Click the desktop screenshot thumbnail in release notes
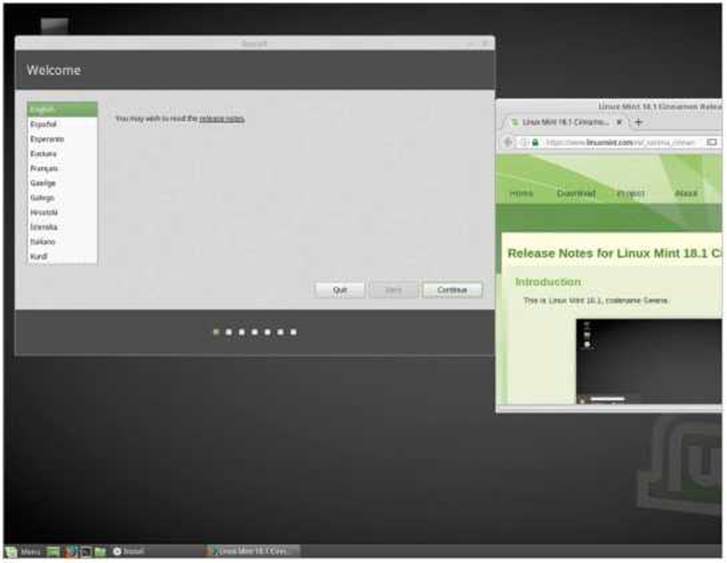This screenshot has width=727, height=563. click(649, 361)
